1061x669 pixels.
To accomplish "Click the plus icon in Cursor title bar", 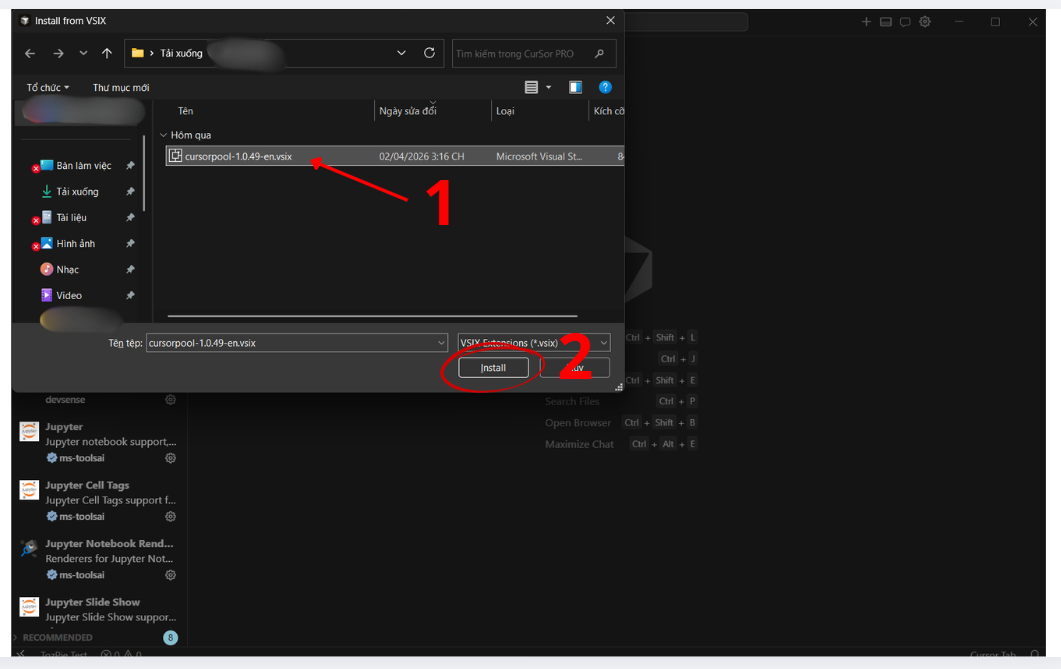I will 866,22.
